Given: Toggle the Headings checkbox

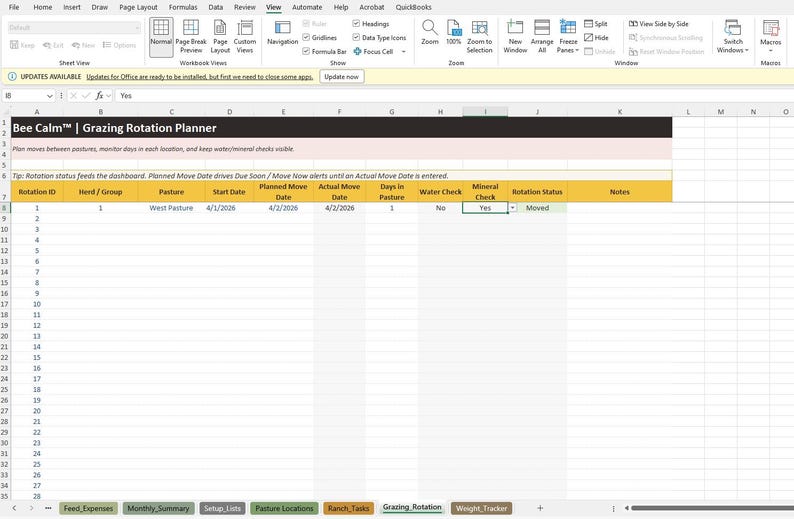Looking at the screenshot, I should click(x=356, y=24).
